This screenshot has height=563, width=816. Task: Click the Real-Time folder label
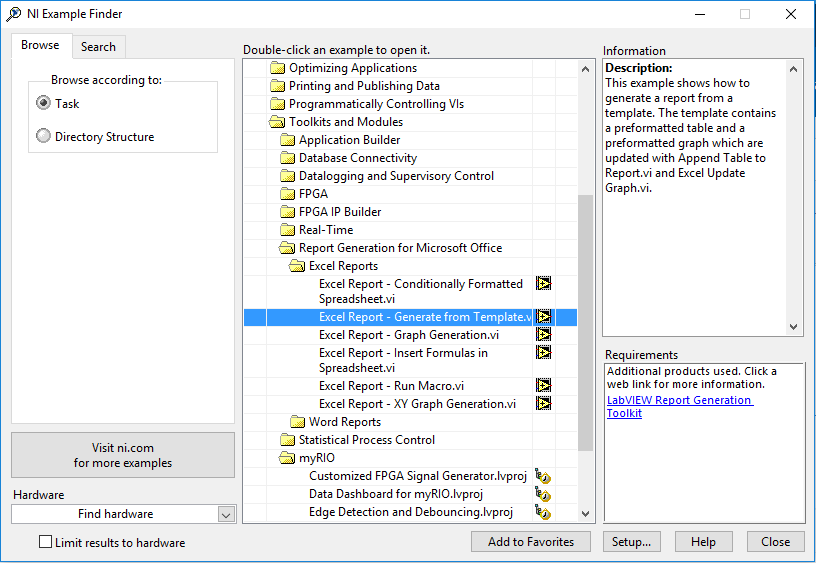pos(326,230)
